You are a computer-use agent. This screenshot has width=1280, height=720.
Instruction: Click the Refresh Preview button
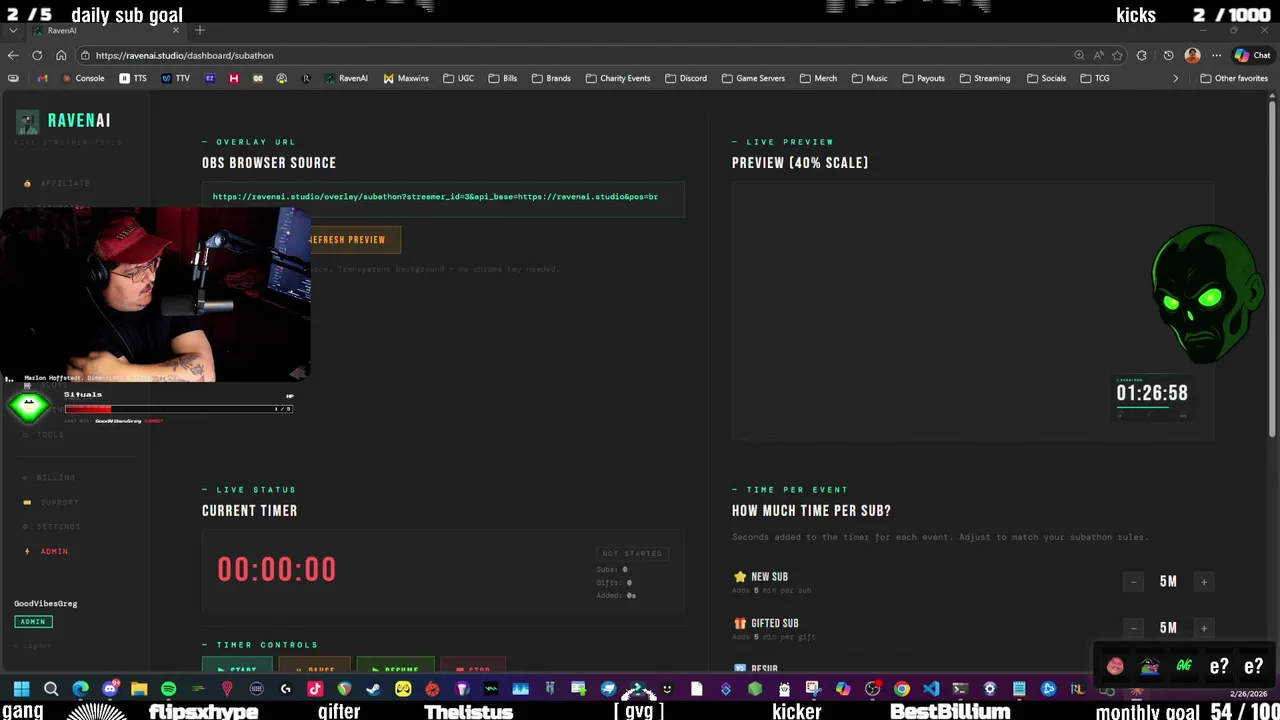(347, 240)
